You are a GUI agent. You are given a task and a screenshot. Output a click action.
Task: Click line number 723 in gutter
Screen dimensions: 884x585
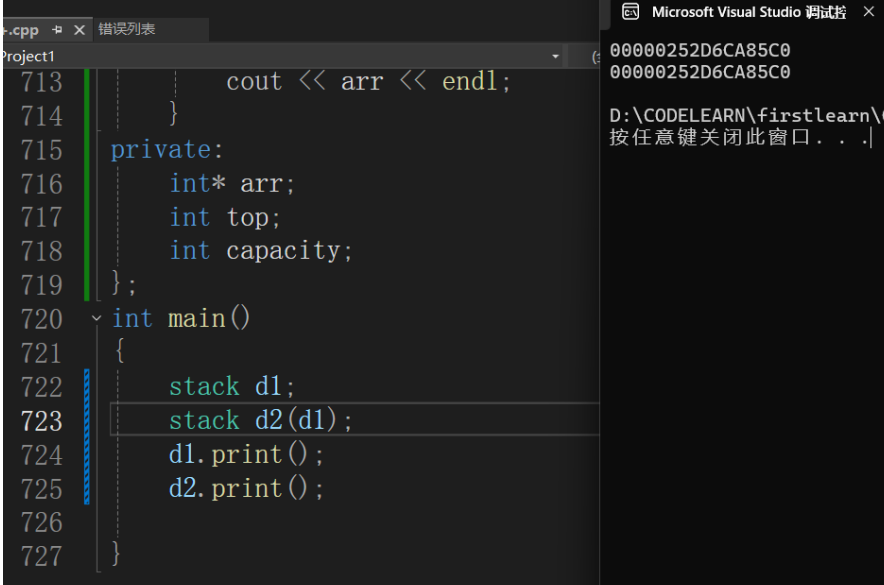[x=42, y=421]
